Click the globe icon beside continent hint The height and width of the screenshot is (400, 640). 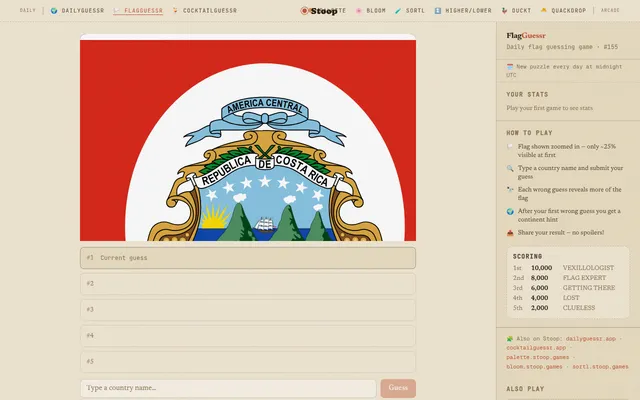click(x=510, y=211)
